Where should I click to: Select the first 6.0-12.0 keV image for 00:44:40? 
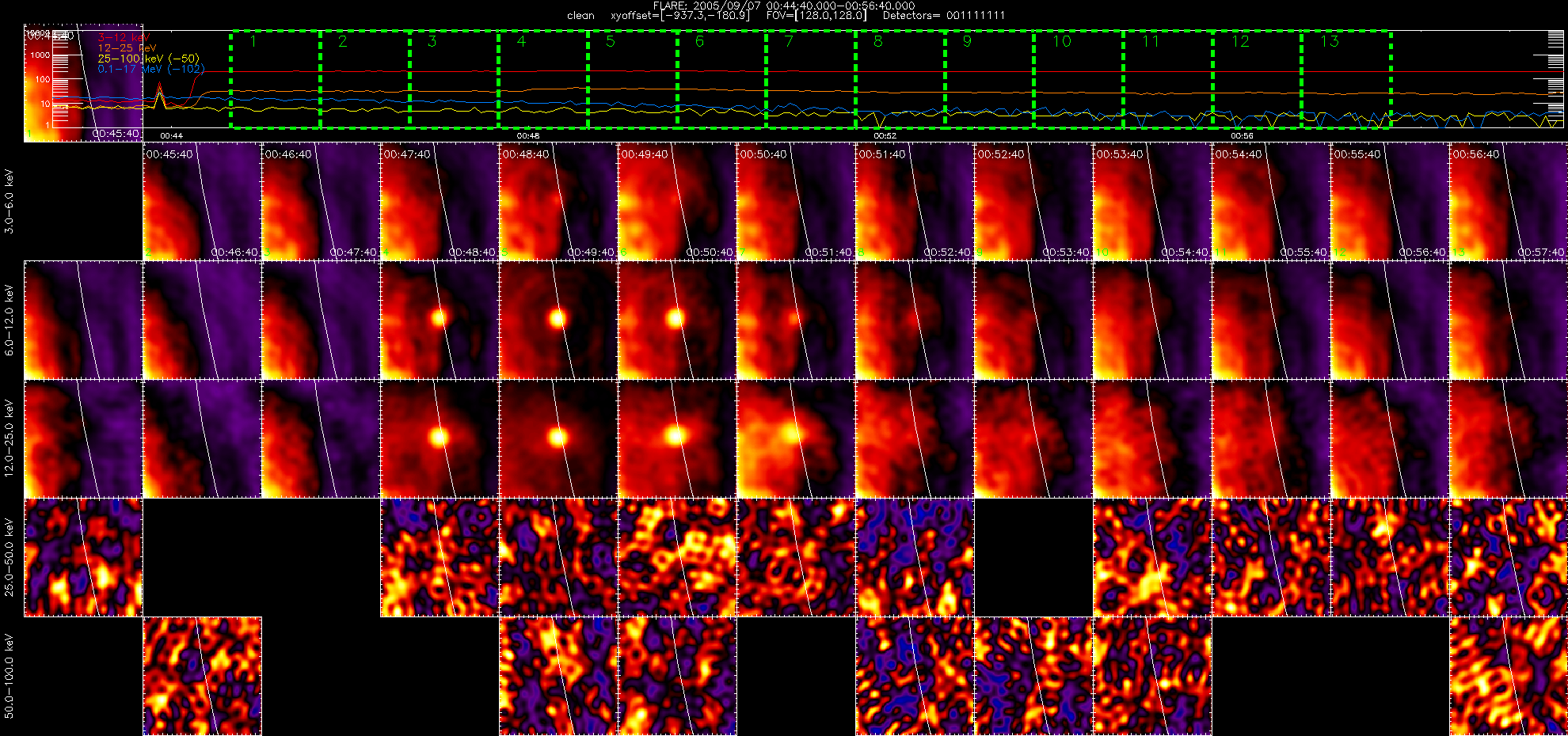[x=83, y=321]
